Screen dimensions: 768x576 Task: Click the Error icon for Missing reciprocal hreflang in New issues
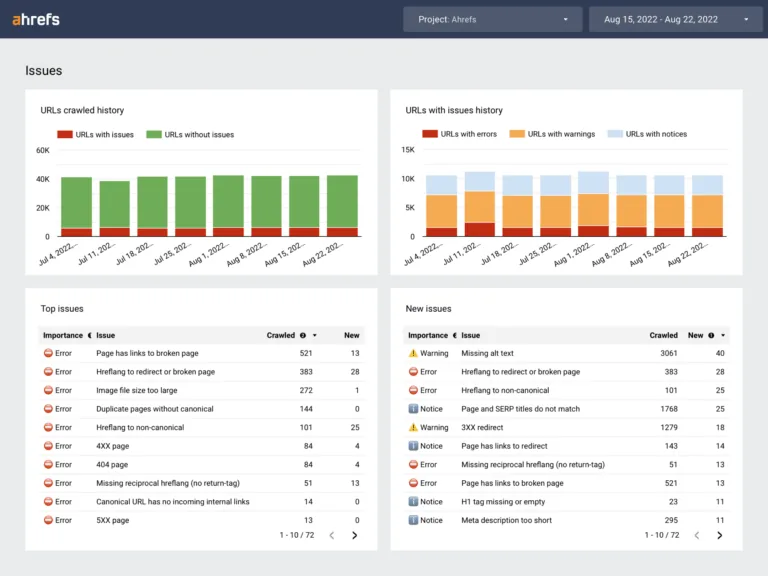(413, 464)
